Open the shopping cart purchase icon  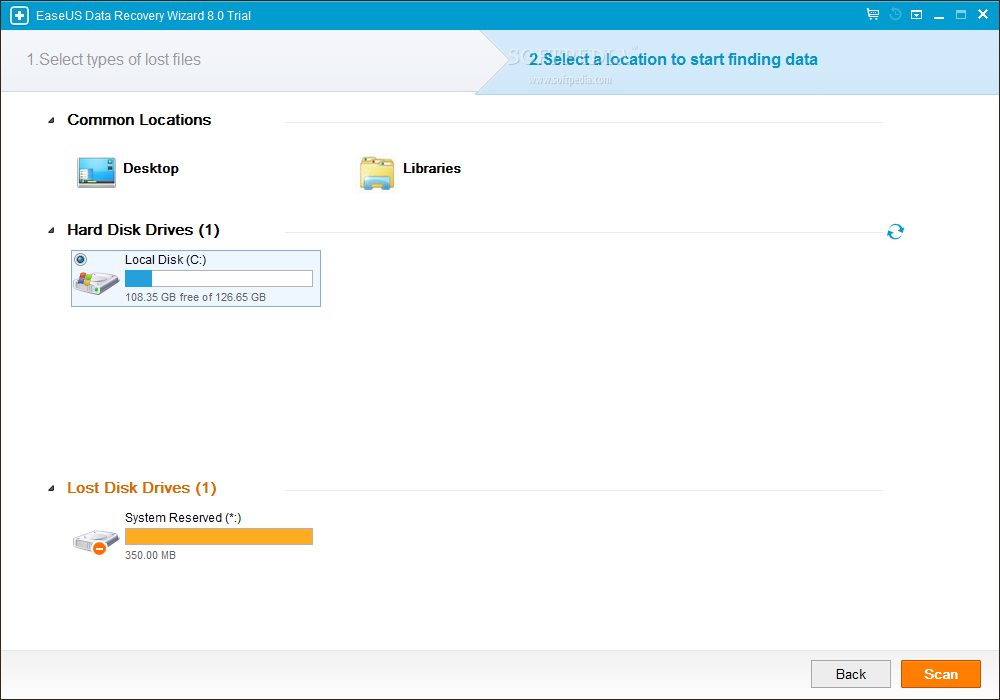[x=872, y=14]
